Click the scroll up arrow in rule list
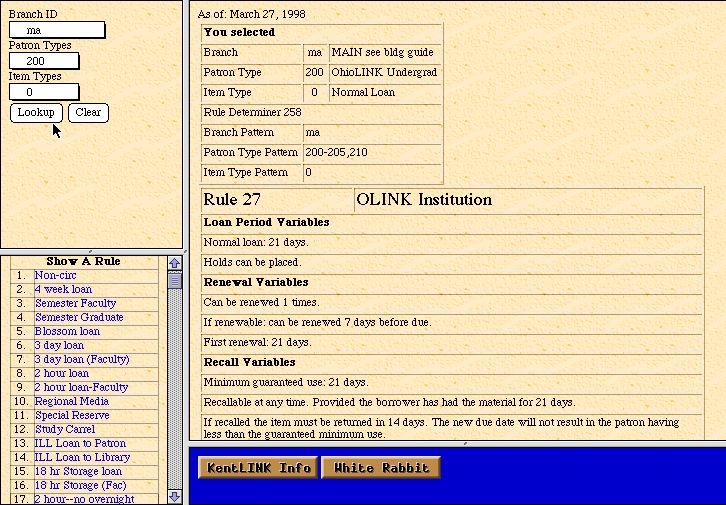726x505 pixels. click(175, 263)
